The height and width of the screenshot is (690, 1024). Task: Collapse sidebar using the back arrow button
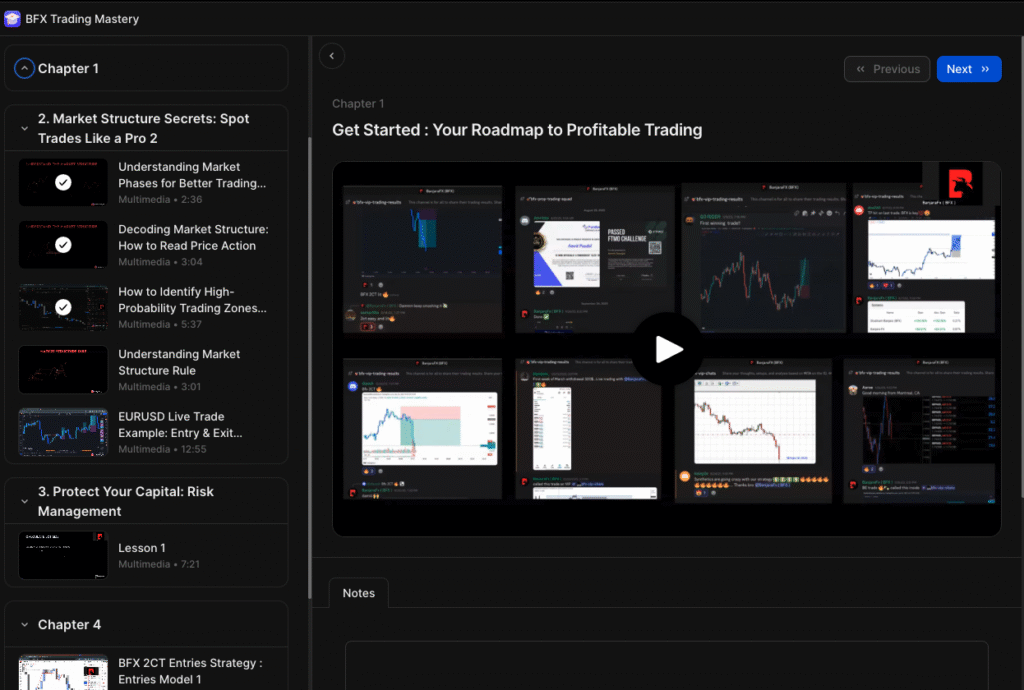click(332, 56)
